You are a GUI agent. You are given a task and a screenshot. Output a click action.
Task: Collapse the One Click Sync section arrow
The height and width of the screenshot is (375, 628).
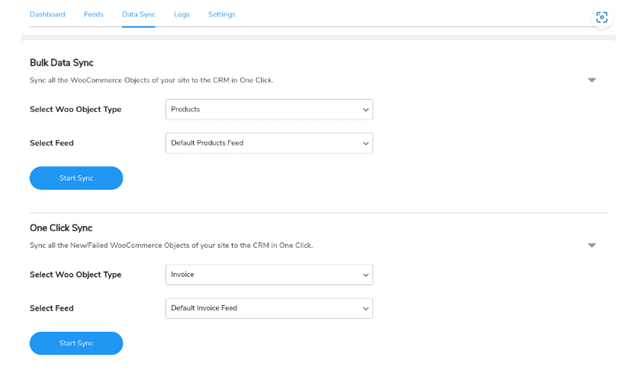592,245
